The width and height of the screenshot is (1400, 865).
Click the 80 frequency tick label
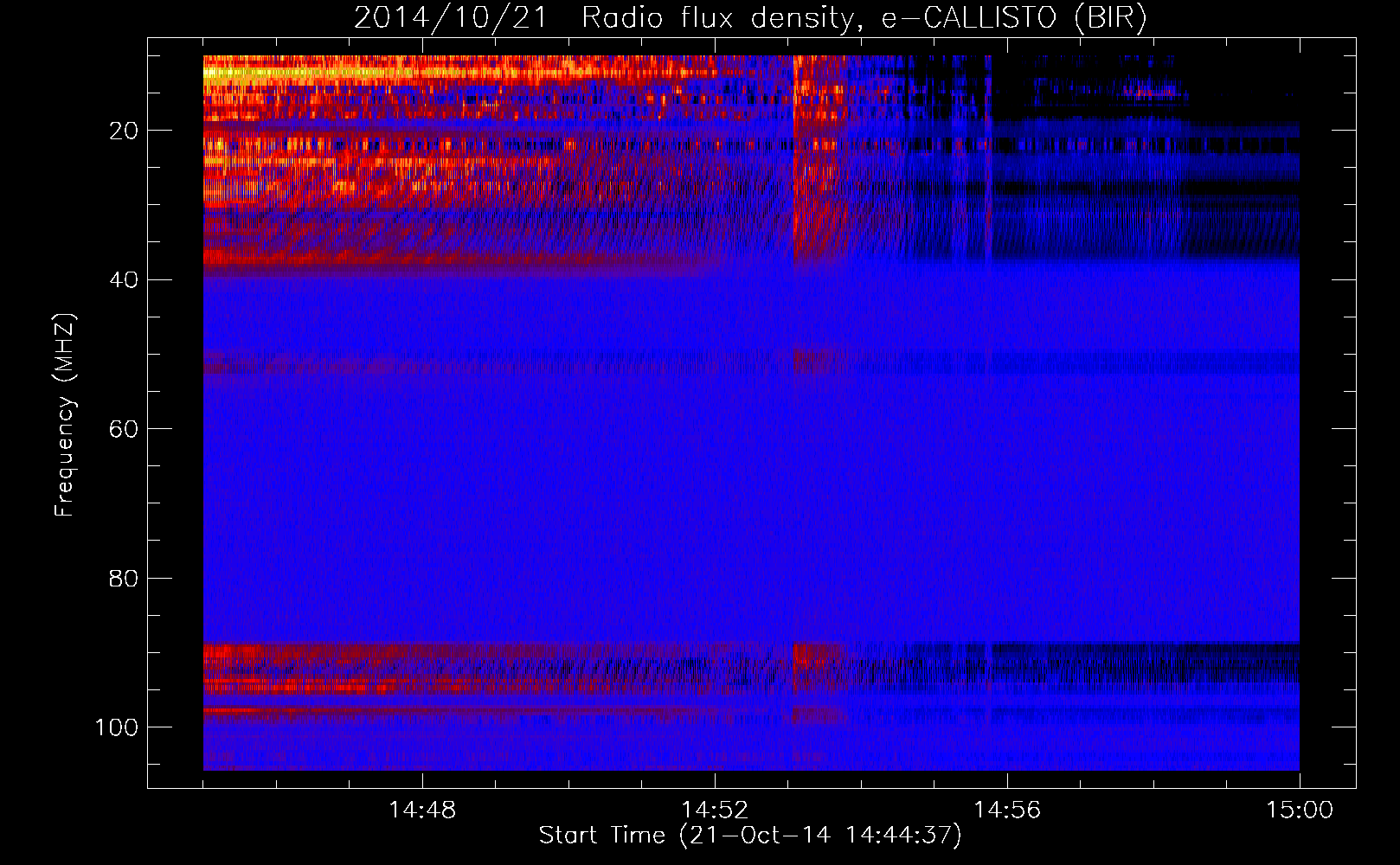point(124,578)
